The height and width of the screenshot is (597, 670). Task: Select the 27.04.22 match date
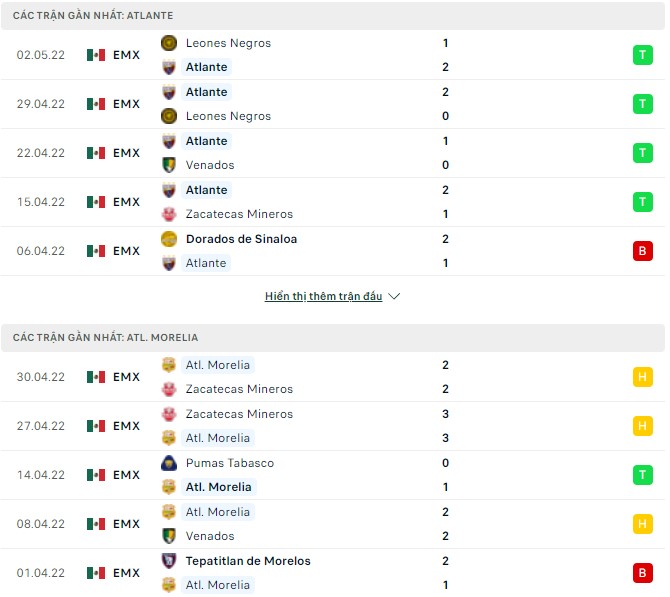point(41,426)
